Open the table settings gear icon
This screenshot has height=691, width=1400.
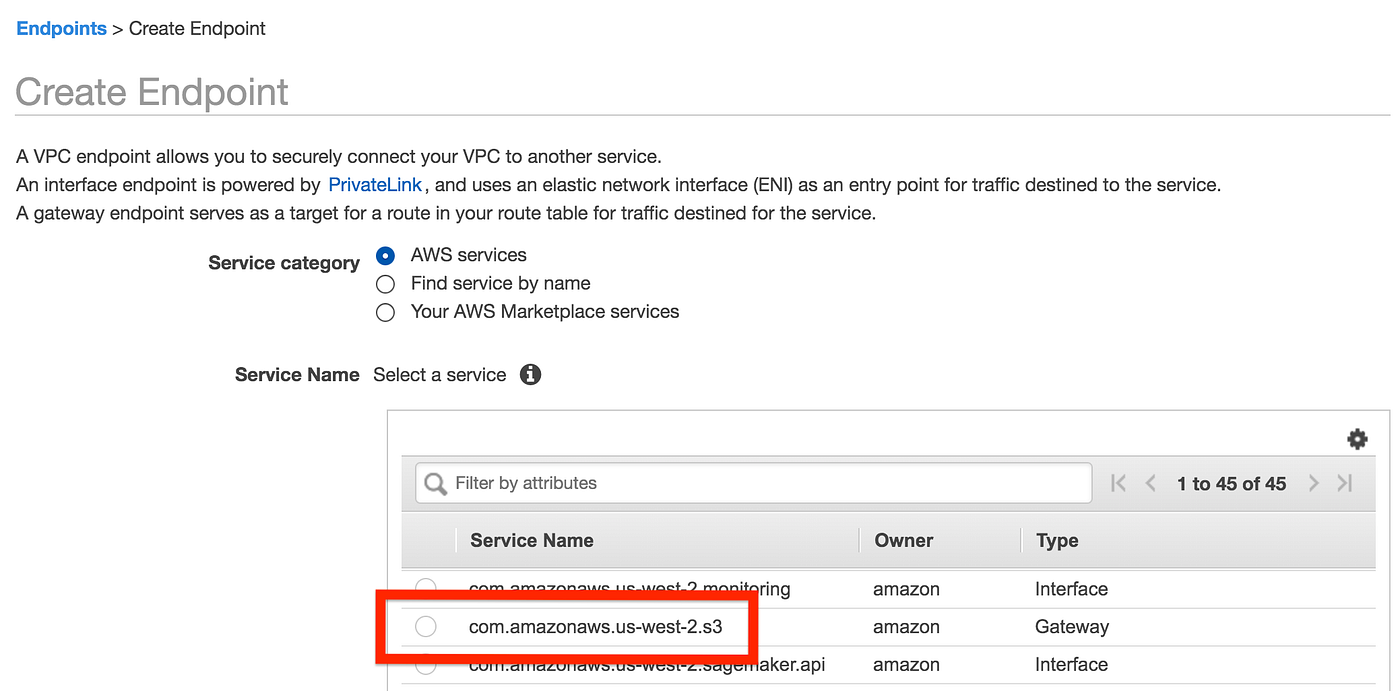tap(1357, 438)
